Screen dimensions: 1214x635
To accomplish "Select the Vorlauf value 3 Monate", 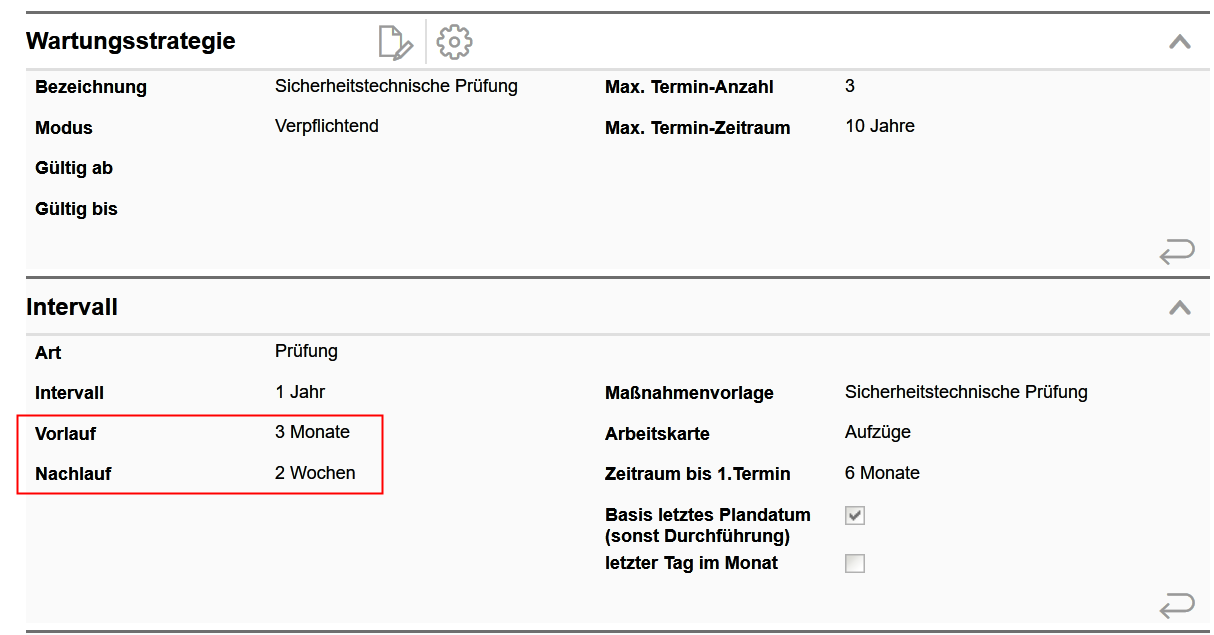I will click(312, 432).
